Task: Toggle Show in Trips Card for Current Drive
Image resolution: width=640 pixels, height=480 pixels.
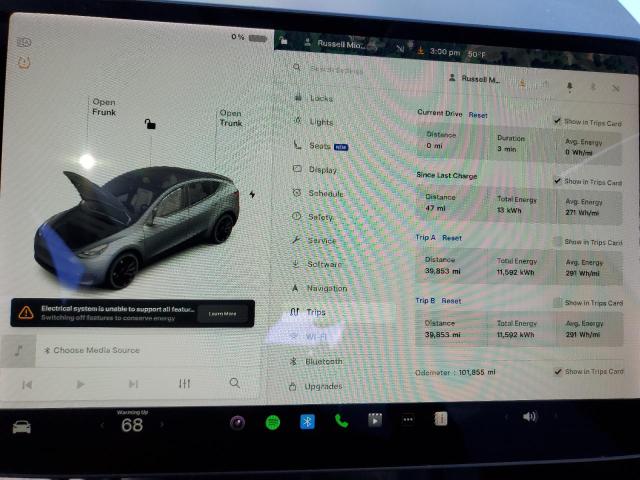Action: [558, 121]
